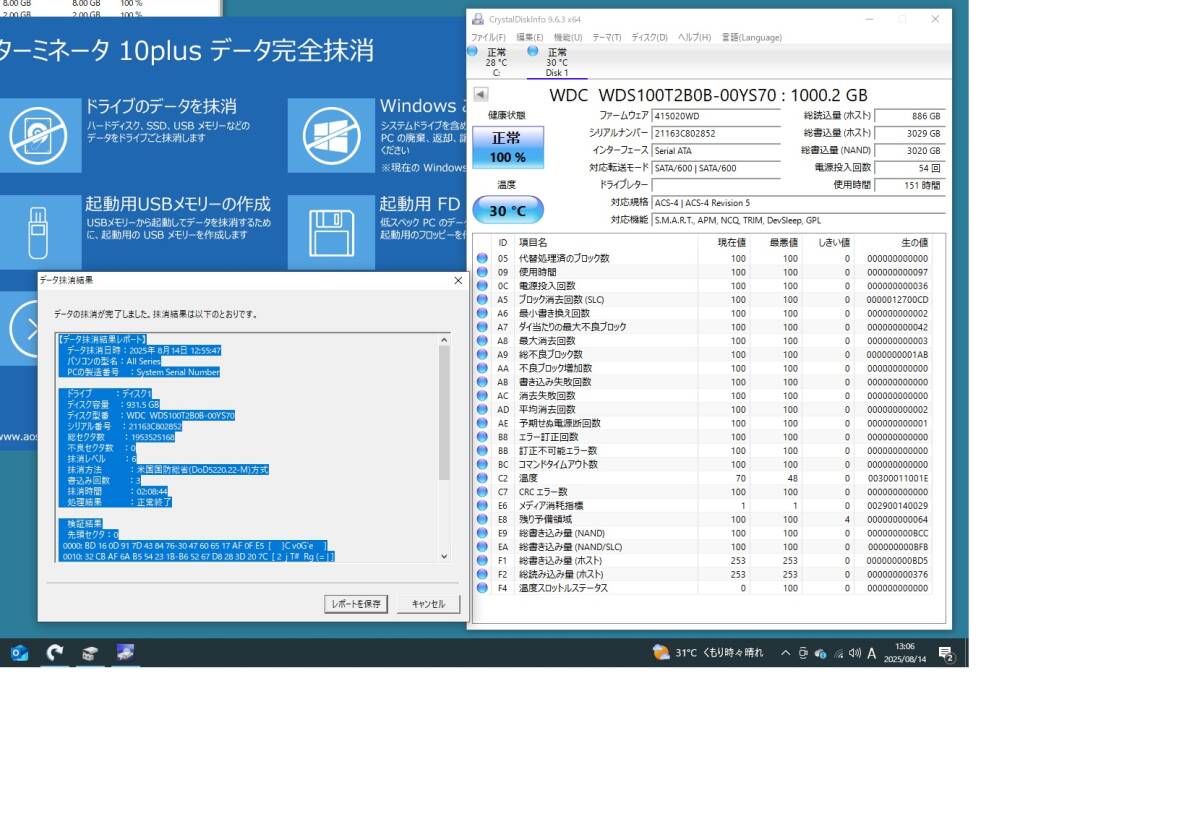Open the weather widget showing 31°C
Image resolution: width=1200 pixels, height=840 pixels.
click(x=708, y=653)
